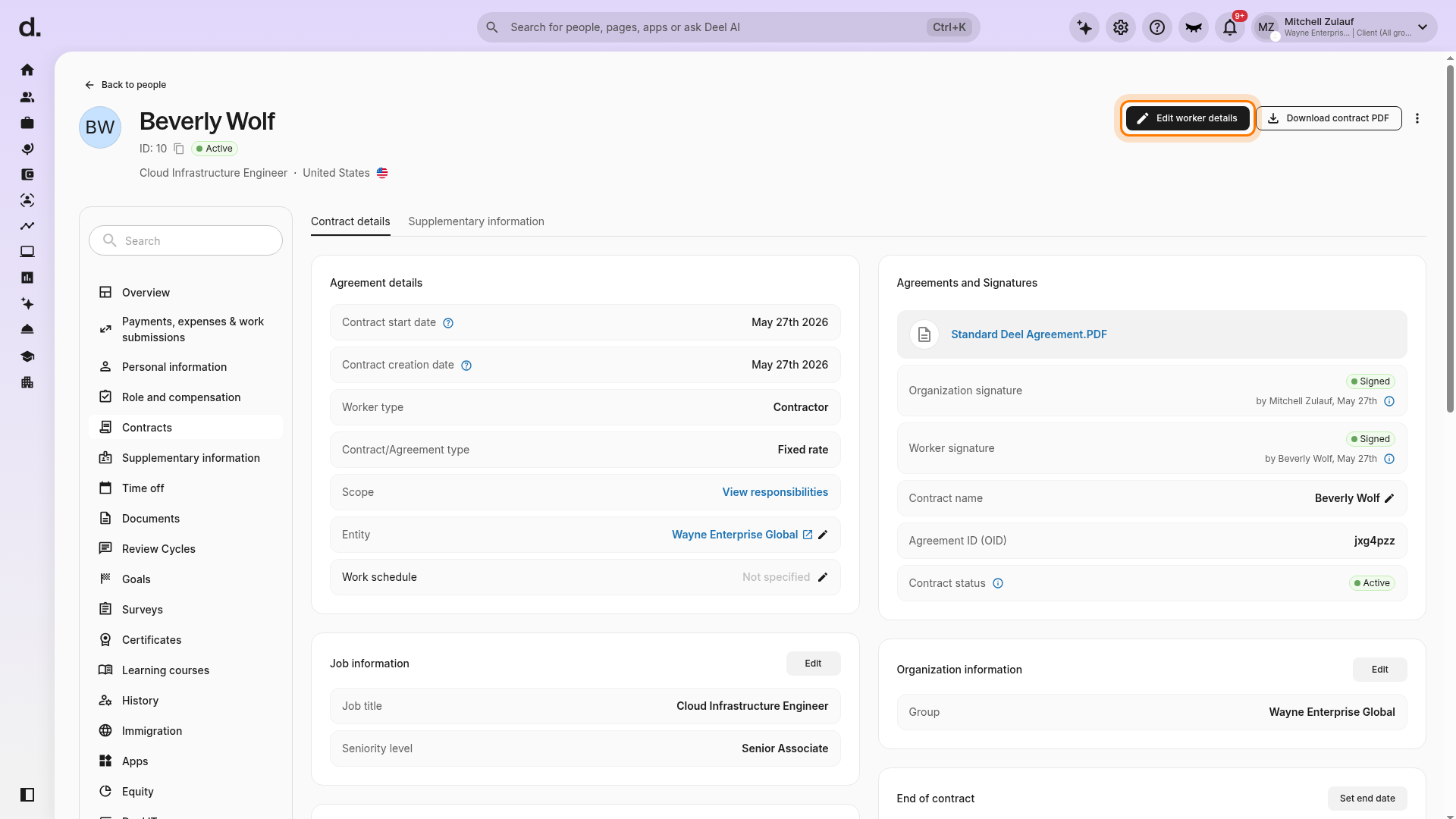Open the bar chart reports icon
Viewport: 1456px width, 819px height.
[27, 278]
